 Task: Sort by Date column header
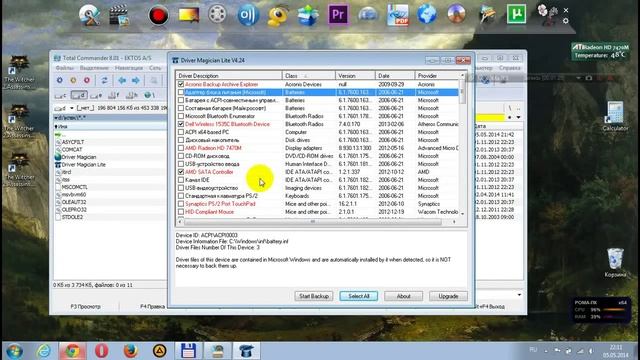[395, 76]
